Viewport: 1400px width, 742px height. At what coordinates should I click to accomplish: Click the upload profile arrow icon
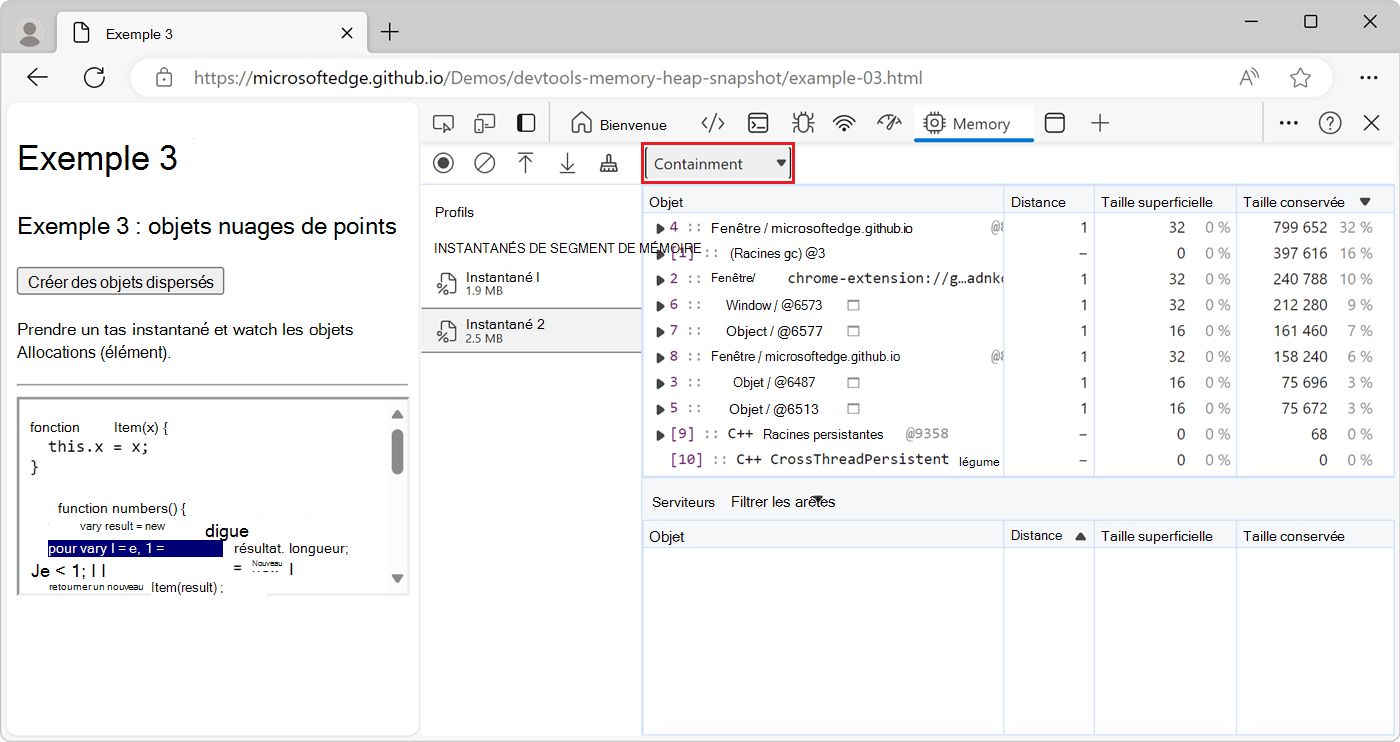(x=526, y=163)
